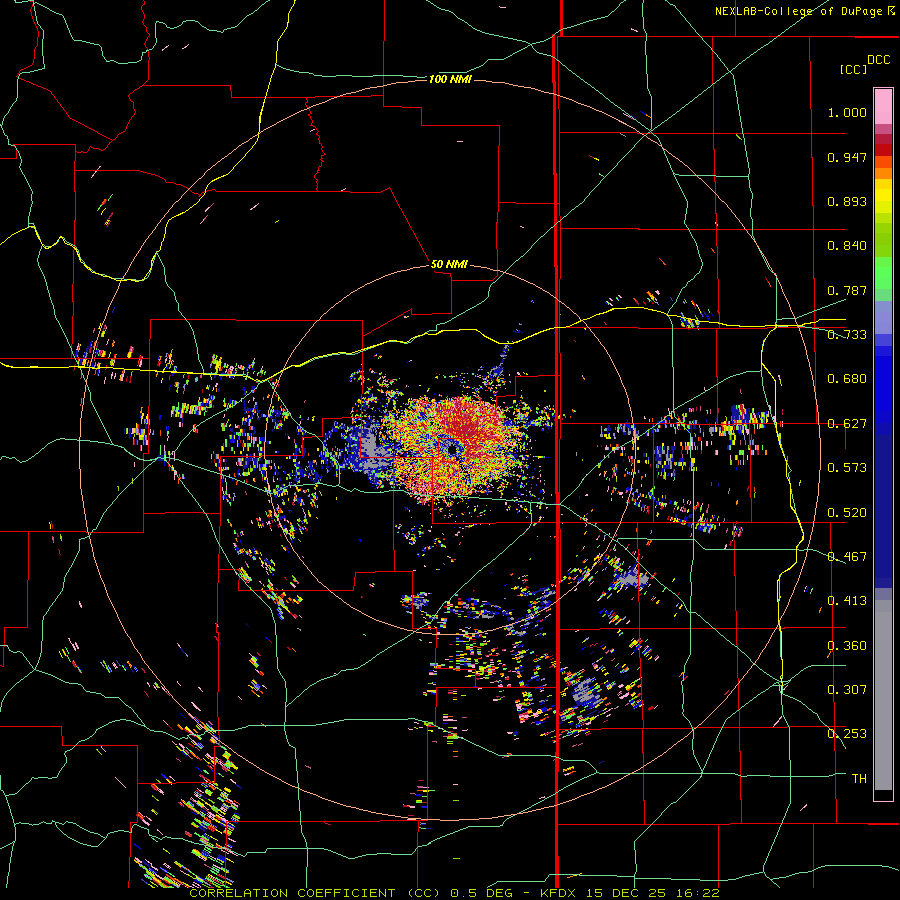900x900 pixels.
Task: Click the 0.947 color scale value
Action: pos(847,157)
